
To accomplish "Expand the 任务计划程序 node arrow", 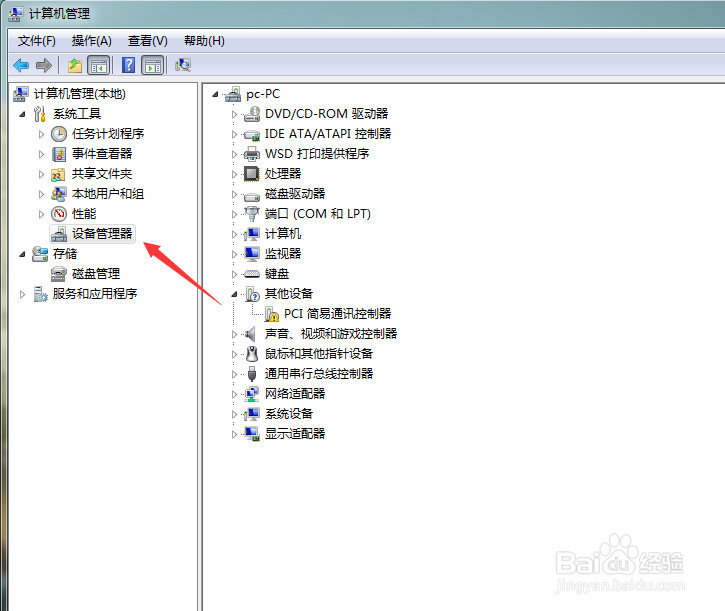I will 41,134.
